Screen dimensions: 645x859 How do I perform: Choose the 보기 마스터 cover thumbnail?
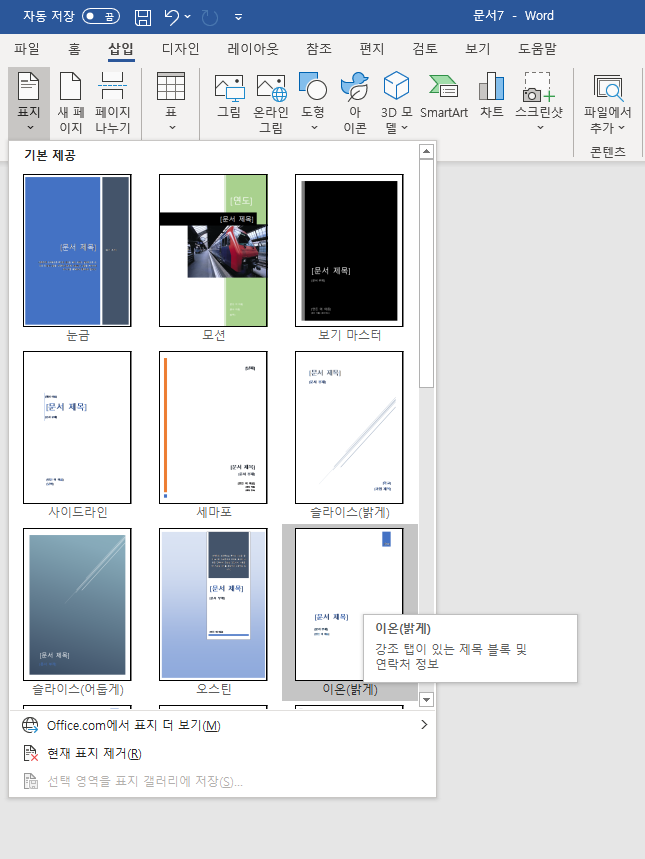click(x=349, y=250)
